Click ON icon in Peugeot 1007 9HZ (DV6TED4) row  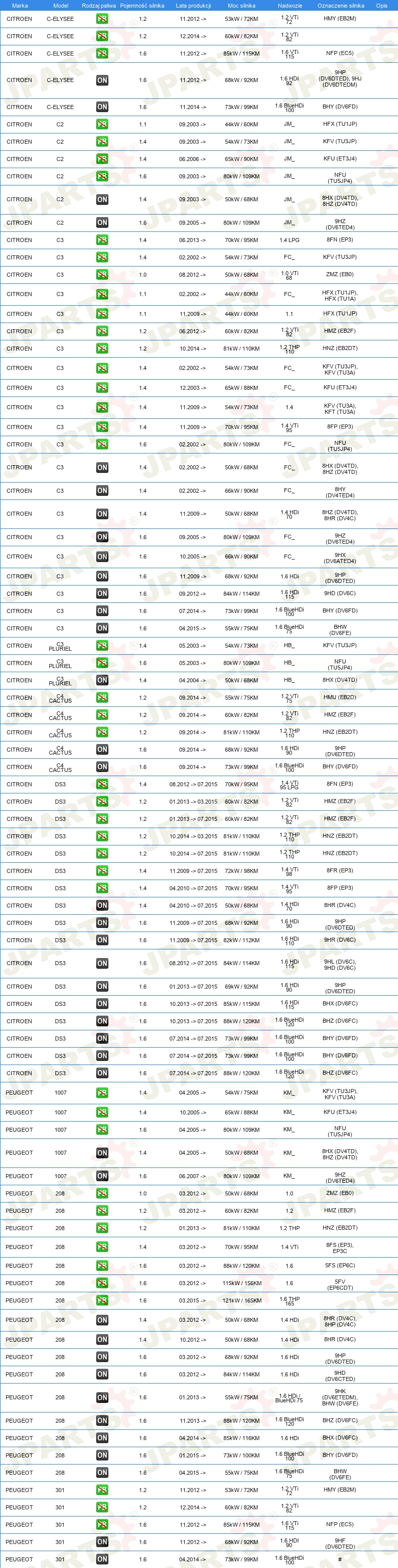pos(102,1177)
